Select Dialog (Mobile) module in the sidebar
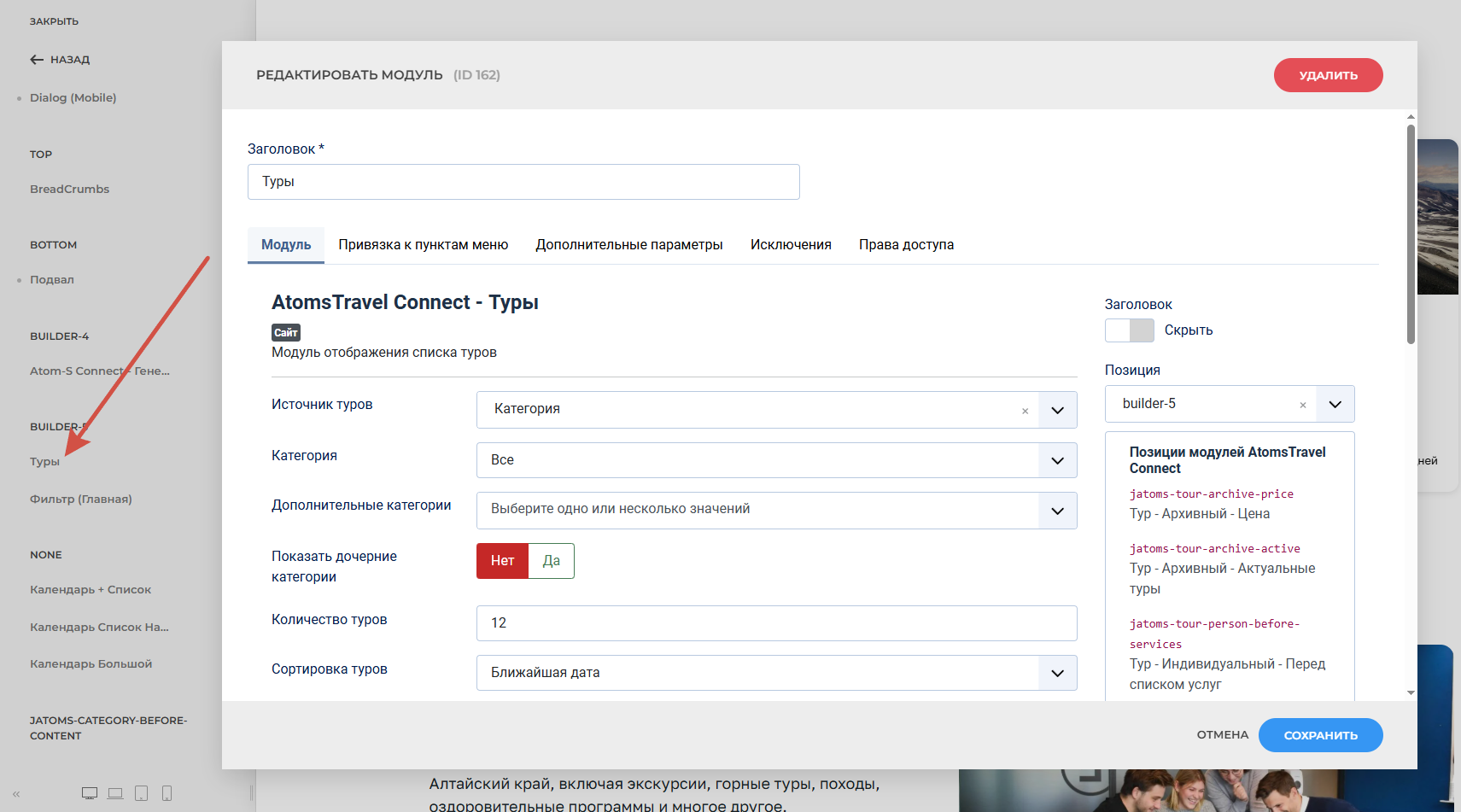The height and width of the screenshot is (812, 1461). tap(73, 98)
